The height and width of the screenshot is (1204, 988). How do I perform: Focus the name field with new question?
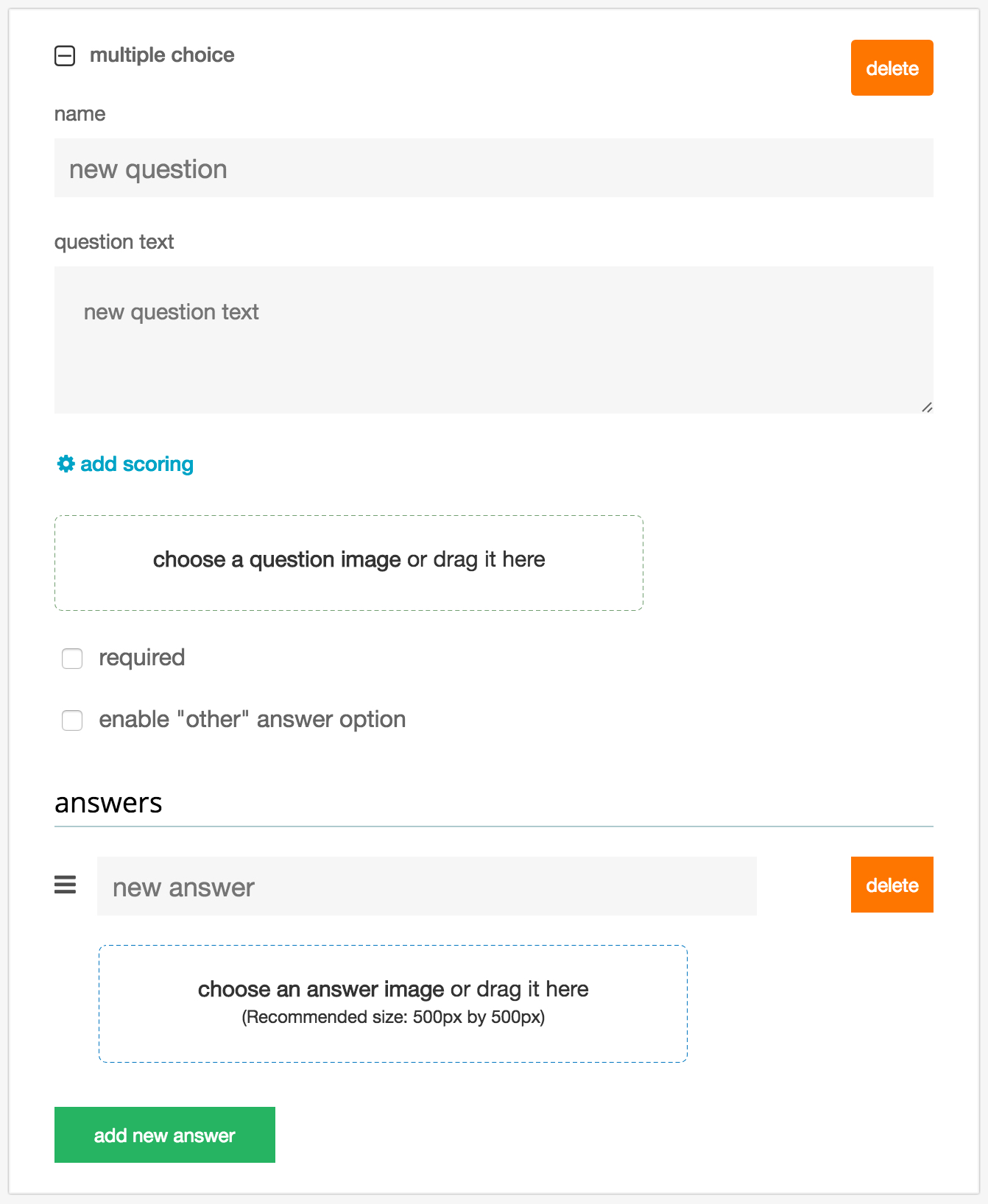(493, 169)
